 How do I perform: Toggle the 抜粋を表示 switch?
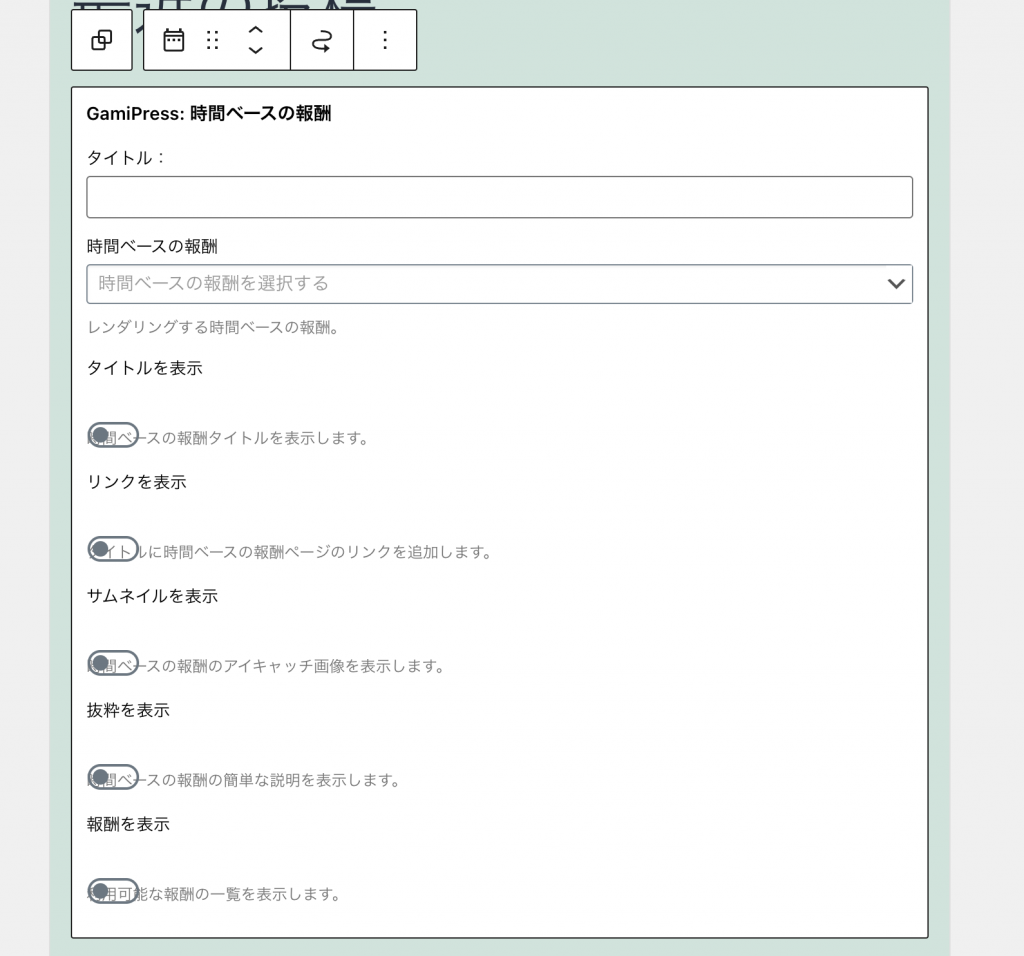113,777
